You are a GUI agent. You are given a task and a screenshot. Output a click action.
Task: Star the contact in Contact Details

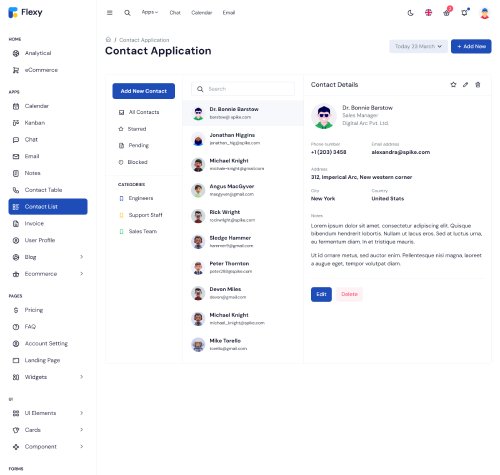click(x=453, y=85)
